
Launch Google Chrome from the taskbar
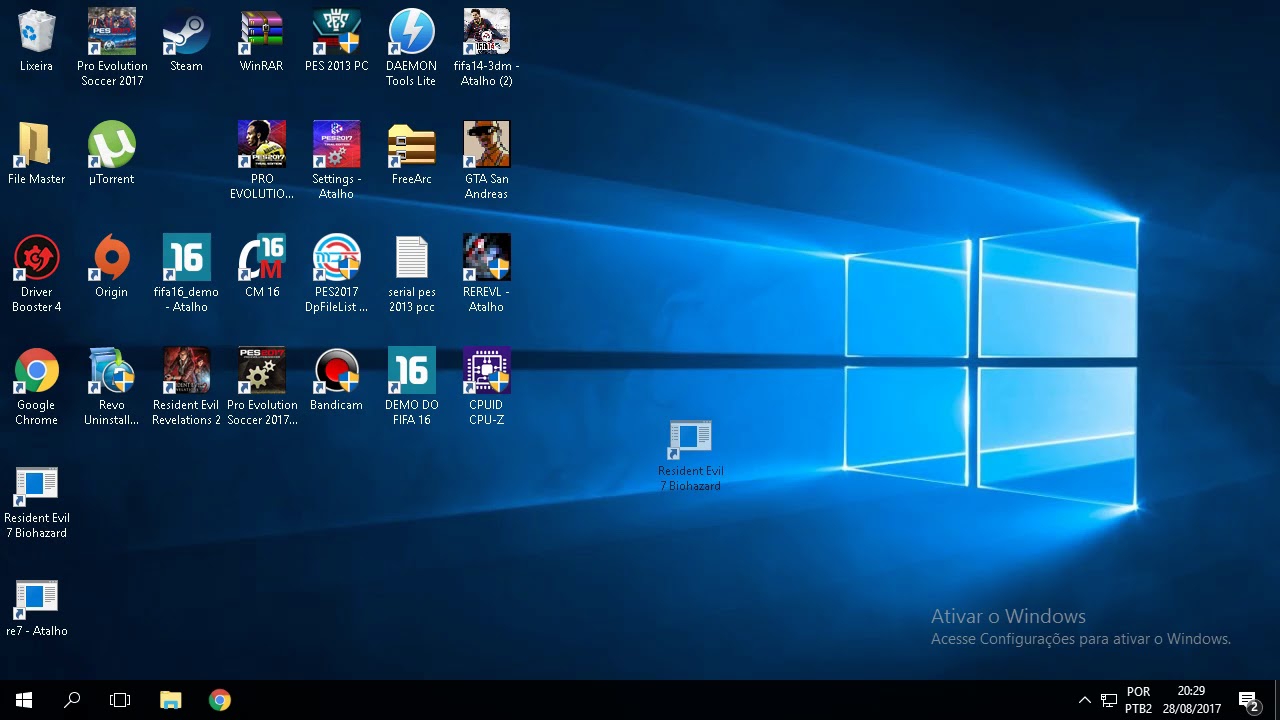pos(219,699)
